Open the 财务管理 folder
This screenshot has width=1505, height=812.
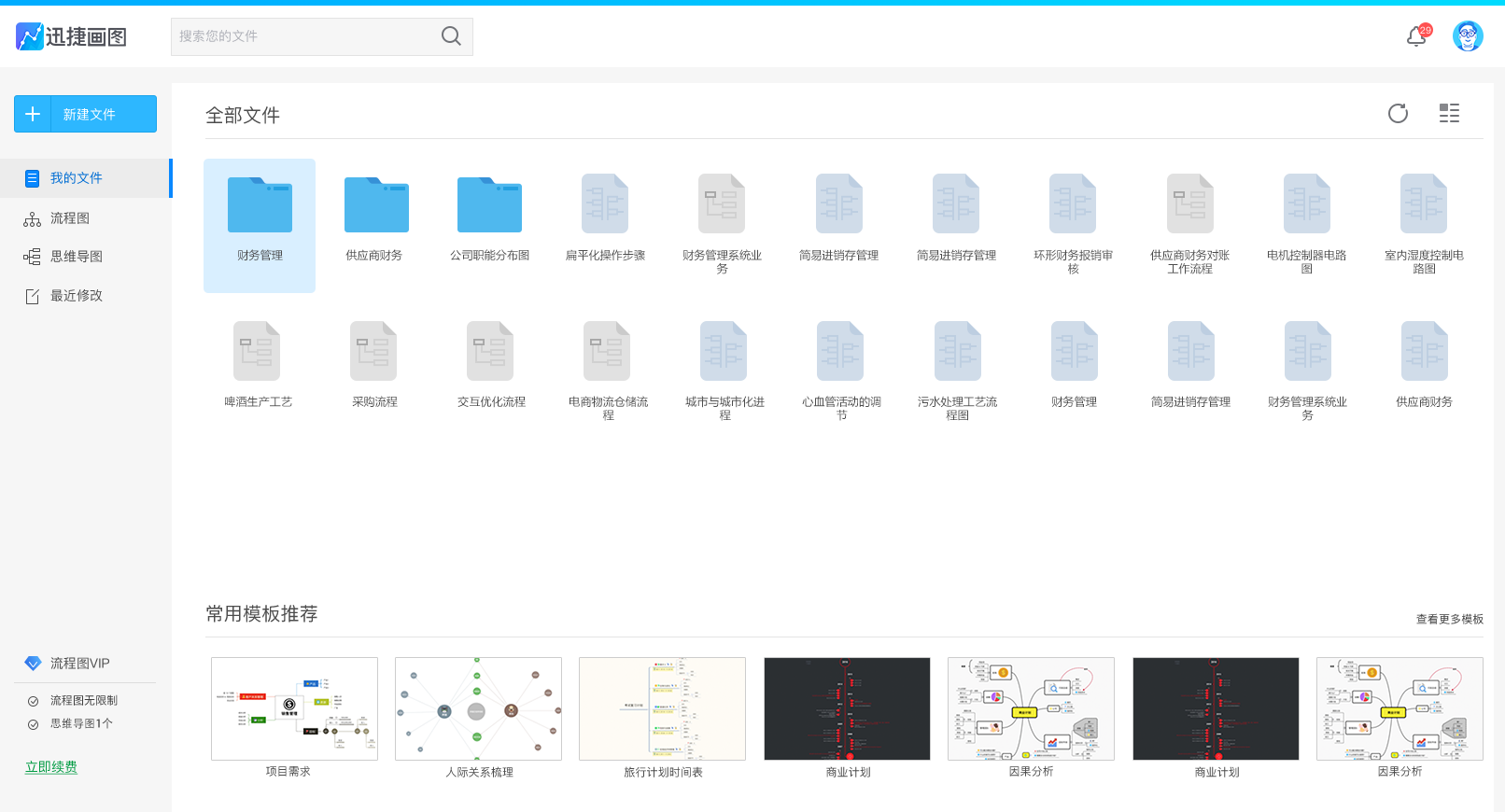coord(260,225)
